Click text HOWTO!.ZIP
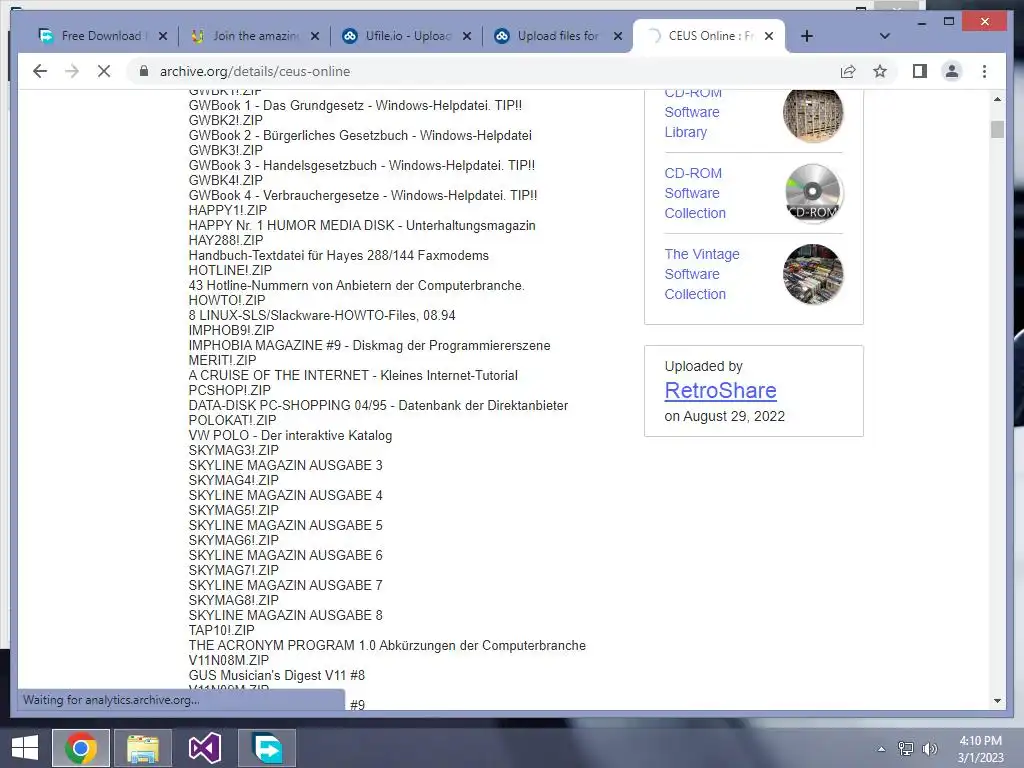Image resolution: width=1024 pixels, height=768 pixels. click(x=227, y=300)
